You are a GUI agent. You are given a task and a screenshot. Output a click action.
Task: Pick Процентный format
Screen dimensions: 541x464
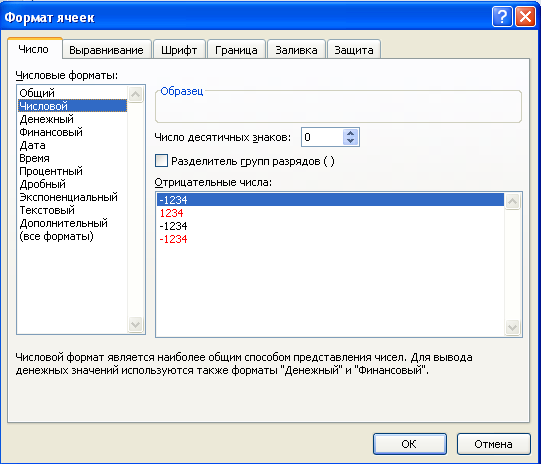tap(72, 171)
